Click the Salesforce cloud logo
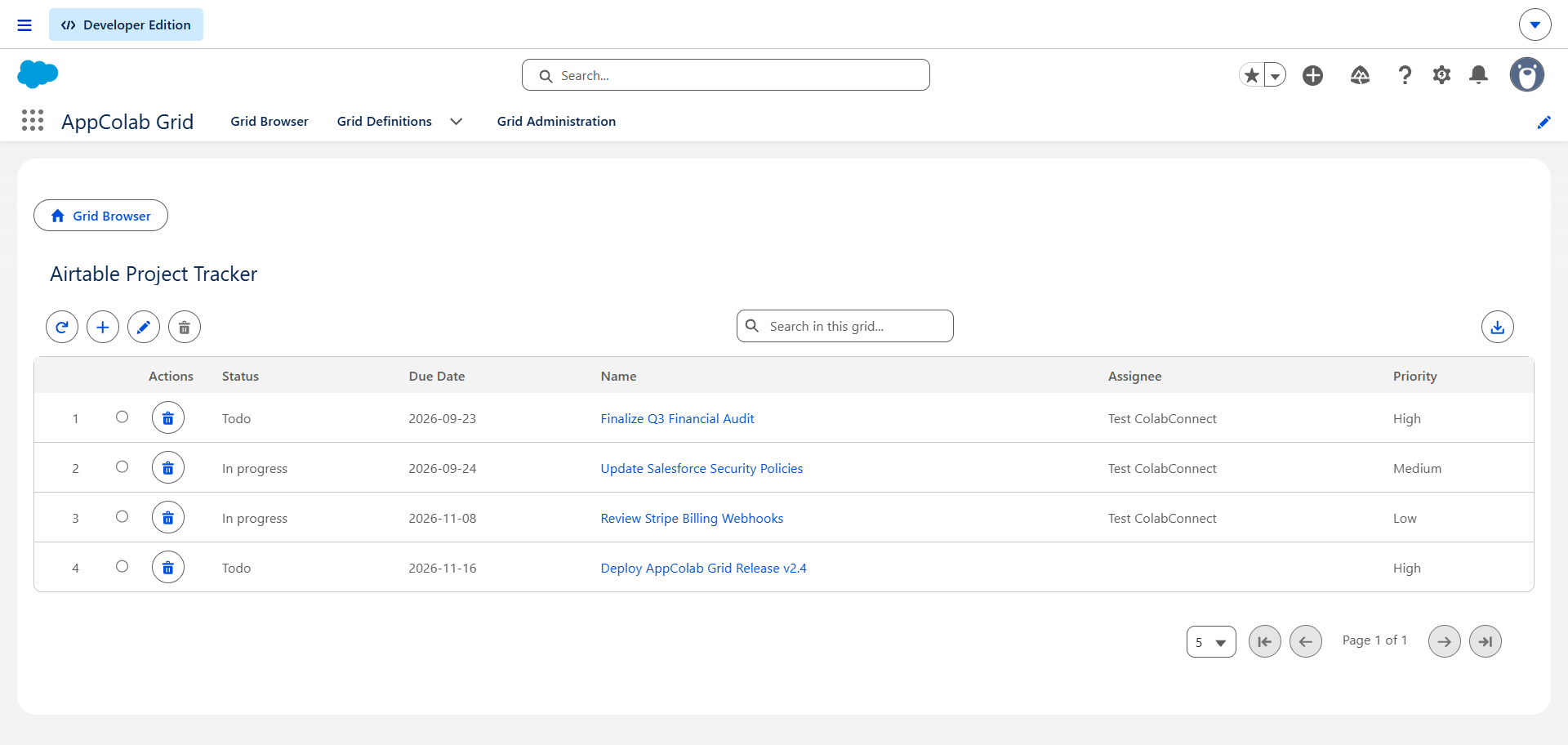This screenshot has width=1568, height=745. click(38, 74)
